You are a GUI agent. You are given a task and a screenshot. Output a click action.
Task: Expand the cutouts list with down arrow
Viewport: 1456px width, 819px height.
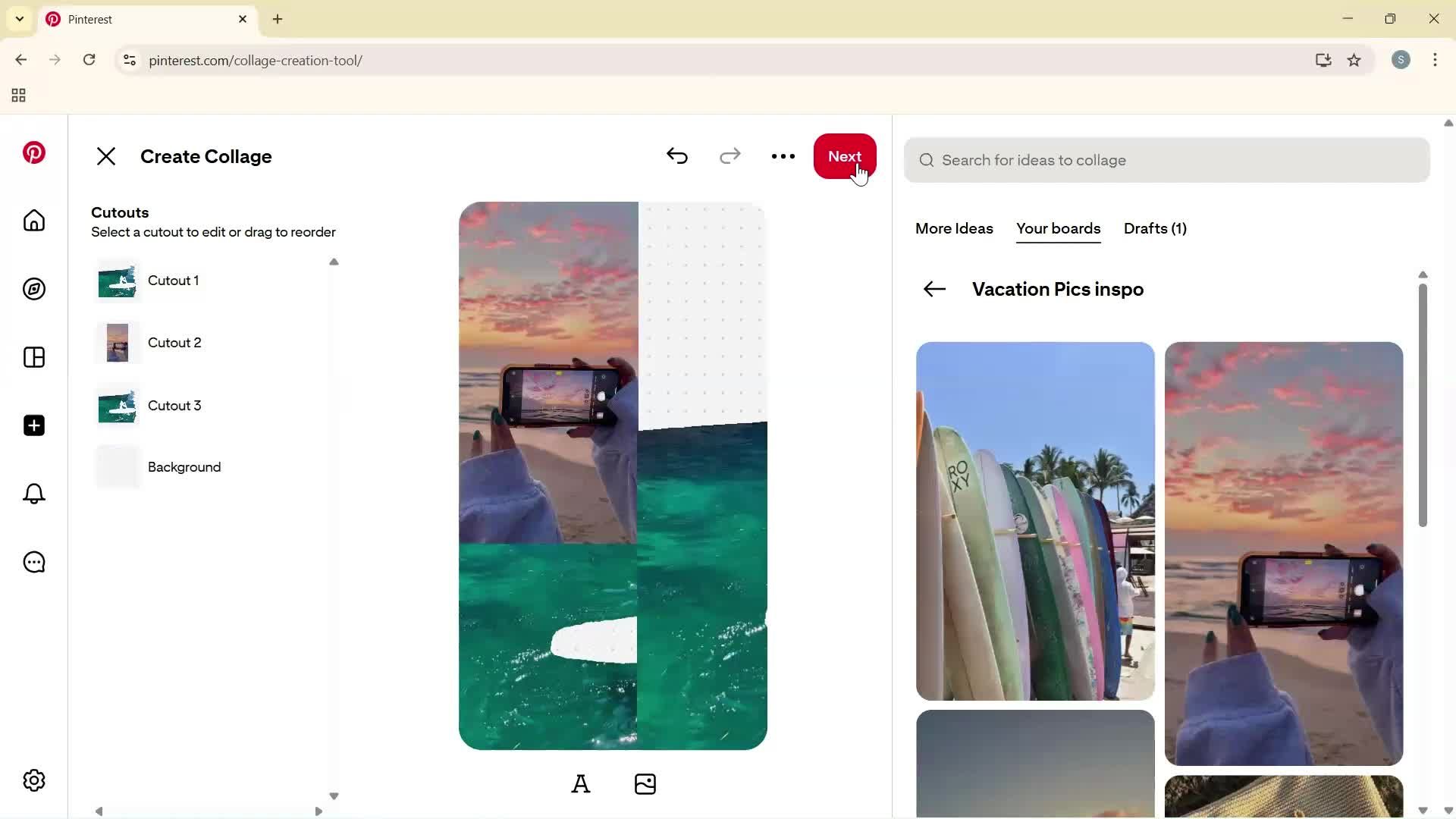[x=334, y=795]
